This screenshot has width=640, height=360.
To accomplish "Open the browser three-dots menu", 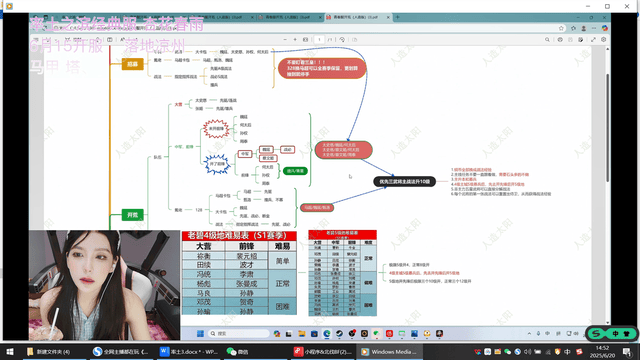I will [x=594, y=28].
